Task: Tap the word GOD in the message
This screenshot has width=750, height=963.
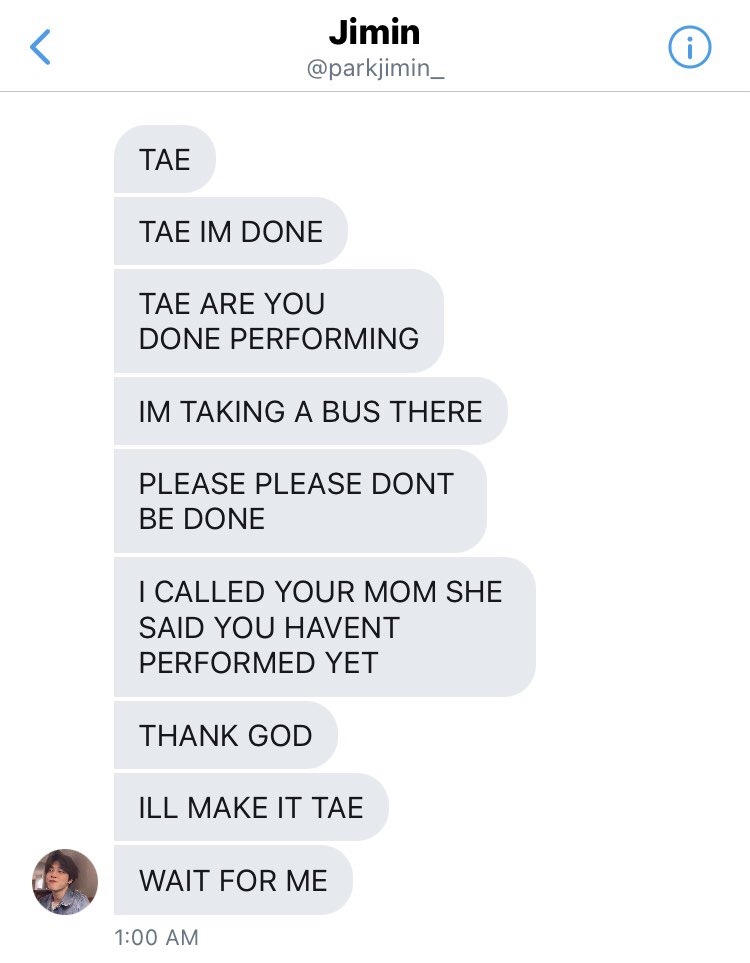Action: (280, 735)
